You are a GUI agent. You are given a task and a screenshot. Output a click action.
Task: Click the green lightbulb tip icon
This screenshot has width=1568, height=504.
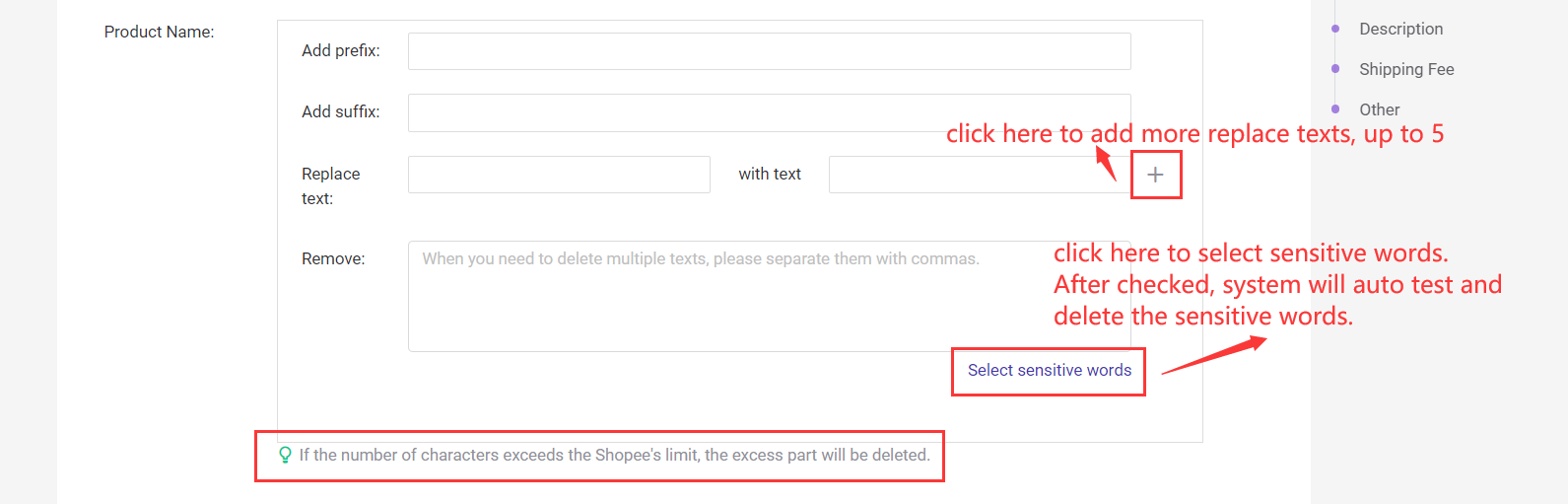click(x=285, y=455)
